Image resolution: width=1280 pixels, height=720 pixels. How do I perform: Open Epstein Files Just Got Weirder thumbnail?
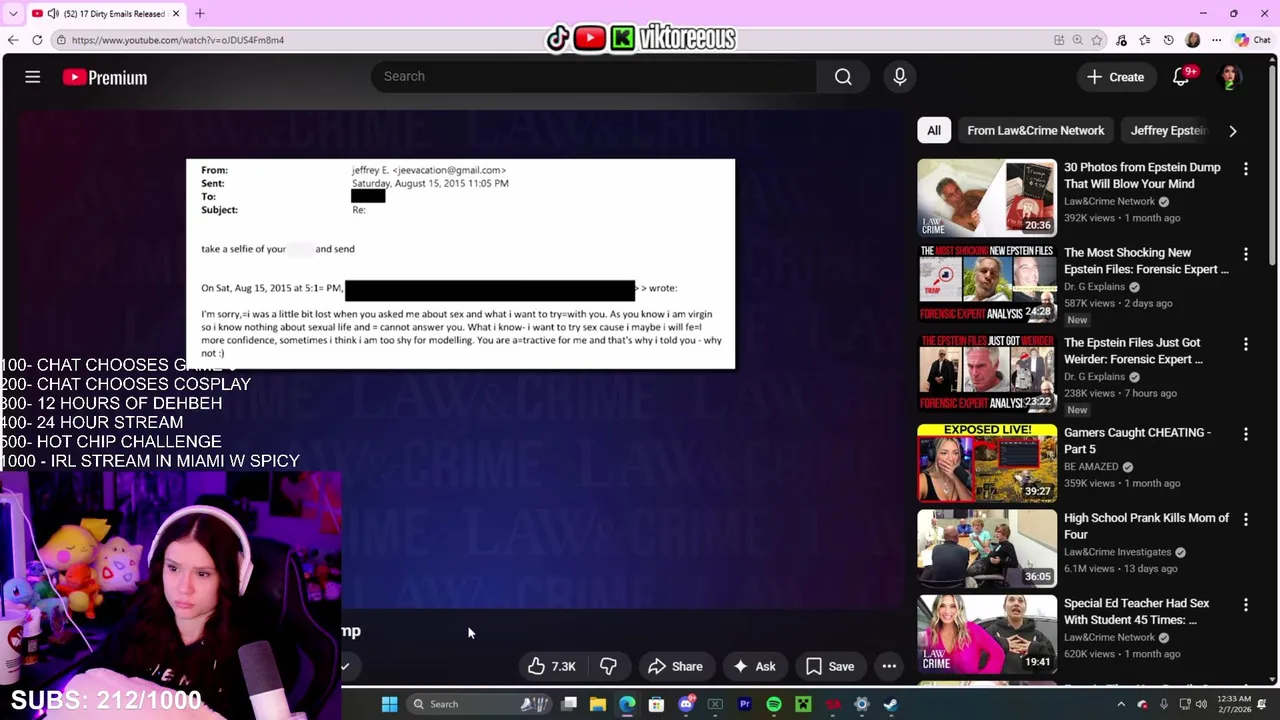click(x=987, y=373)
